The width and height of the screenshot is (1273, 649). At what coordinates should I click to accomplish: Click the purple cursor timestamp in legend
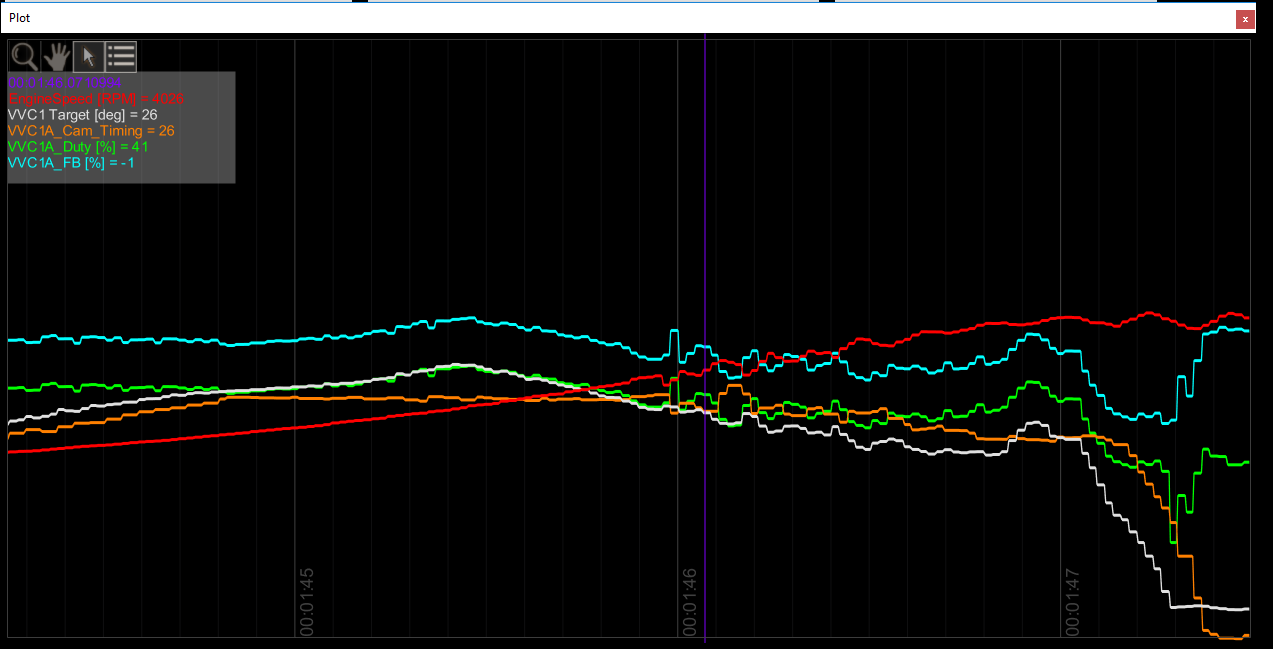(x=65, y=83)
